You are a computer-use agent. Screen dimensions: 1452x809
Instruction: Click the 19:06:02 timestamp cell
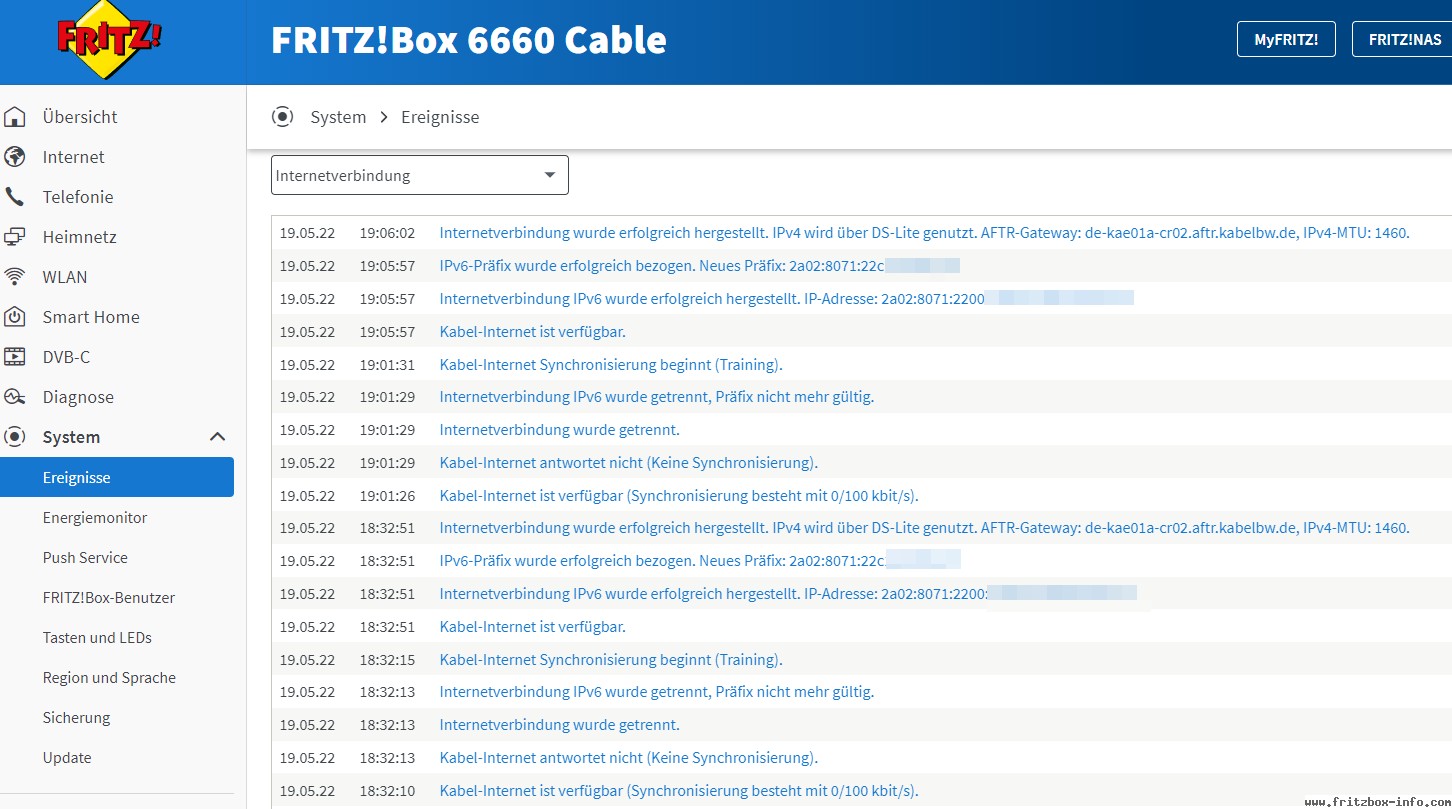coord(387,233)
